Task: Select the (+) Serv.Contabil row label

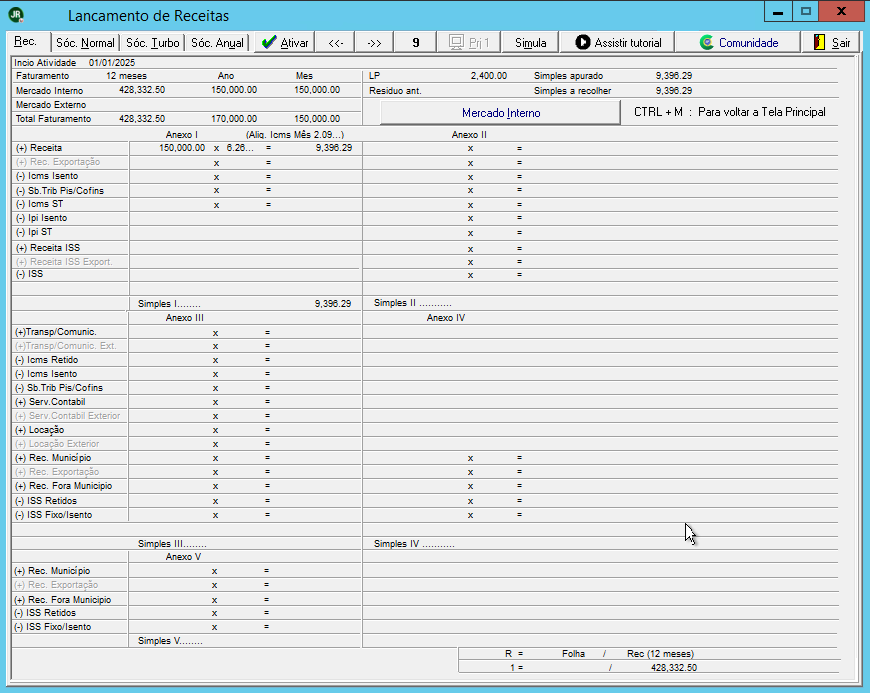Action: coord(50,402)
